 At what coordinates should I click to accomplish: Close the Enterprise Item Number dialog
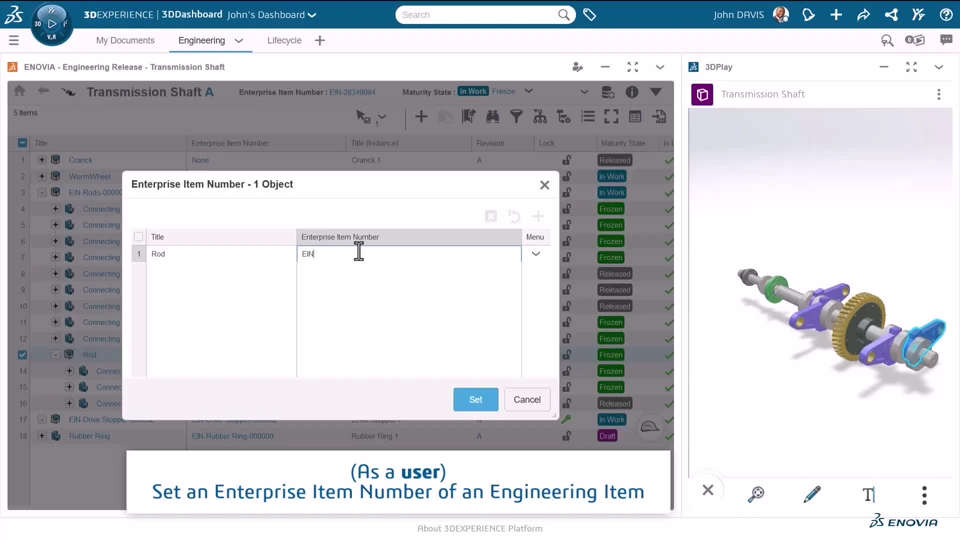[x=544, y=185]
